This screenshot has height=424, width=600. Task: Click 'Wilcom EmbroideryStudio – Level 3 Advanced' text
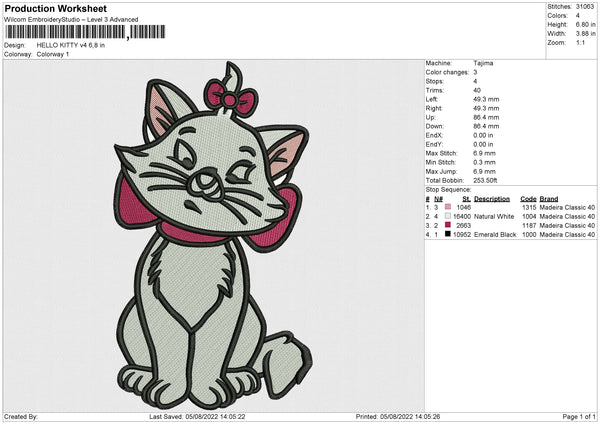click(71, 20)
